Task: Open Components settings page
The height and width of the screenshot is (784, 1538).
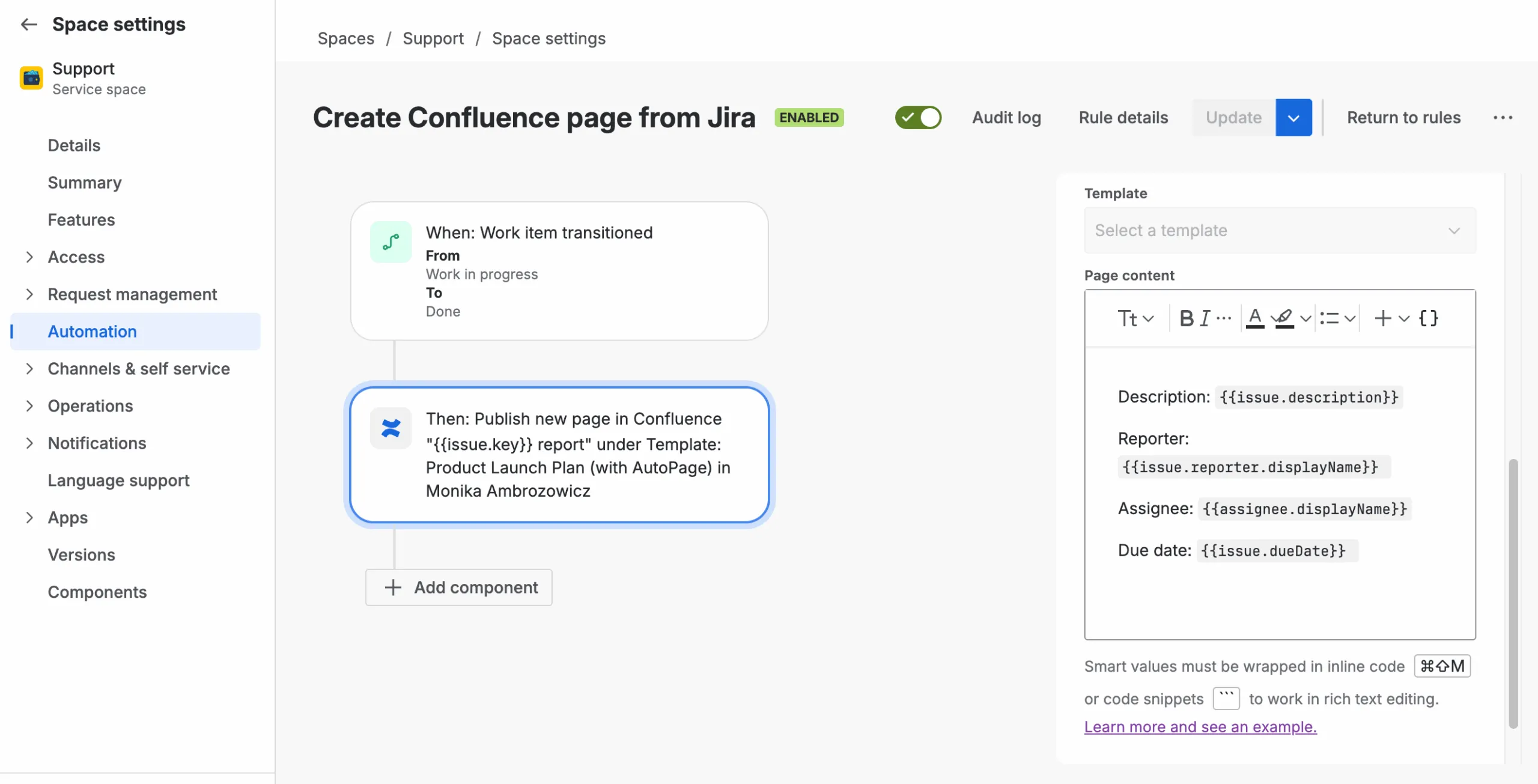Action: (x=97, y=592)
